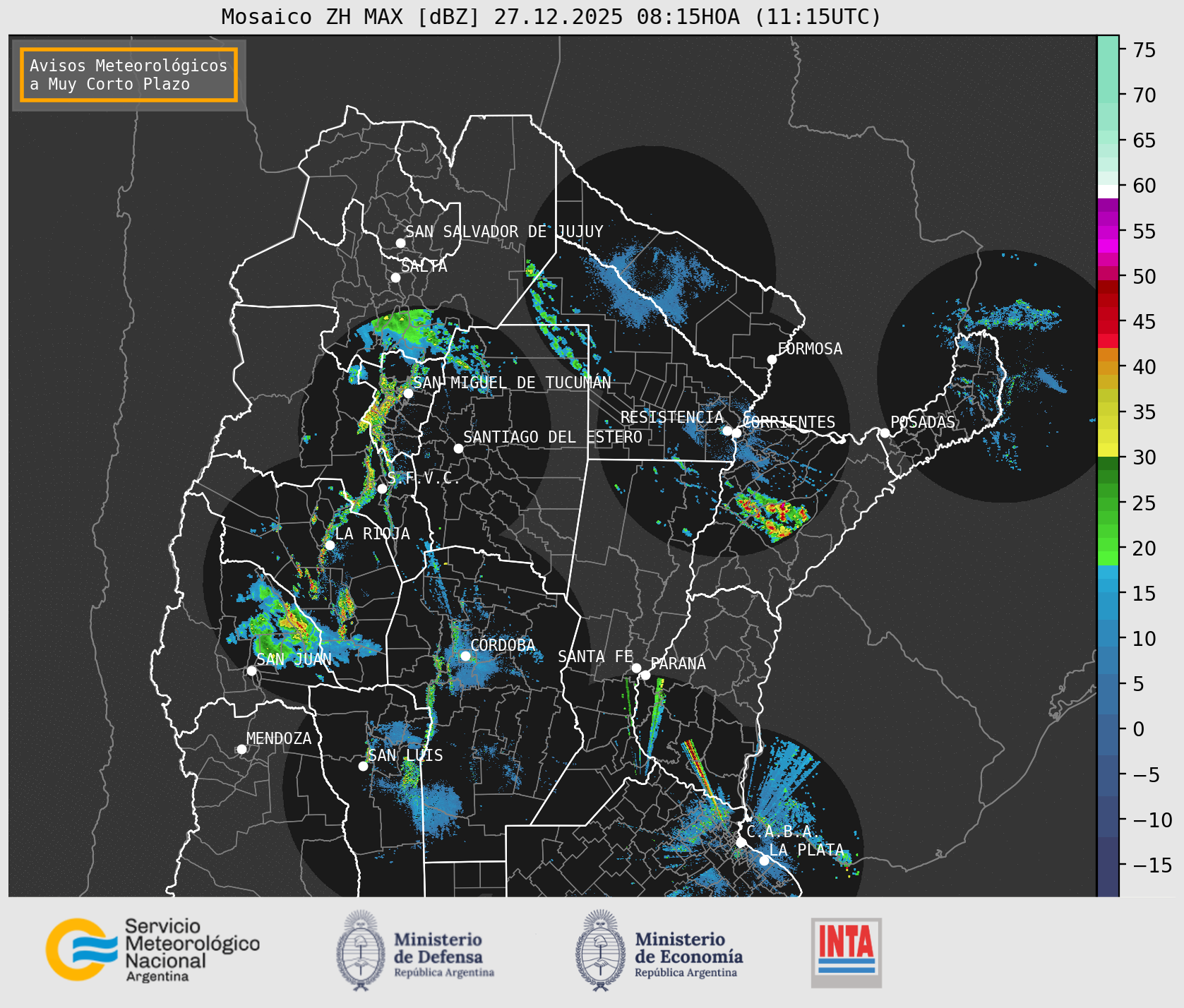Click the San Miguel de Tucumán marker dot

point(408,393)
